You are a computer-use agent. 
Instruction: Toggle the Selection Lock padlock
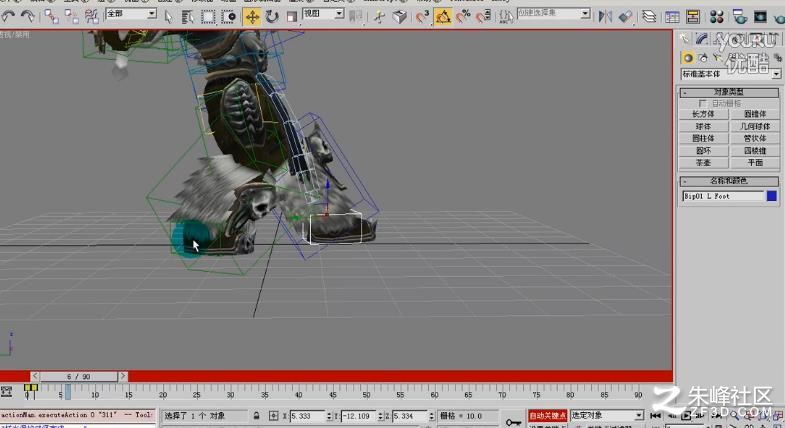coord(256,415)
